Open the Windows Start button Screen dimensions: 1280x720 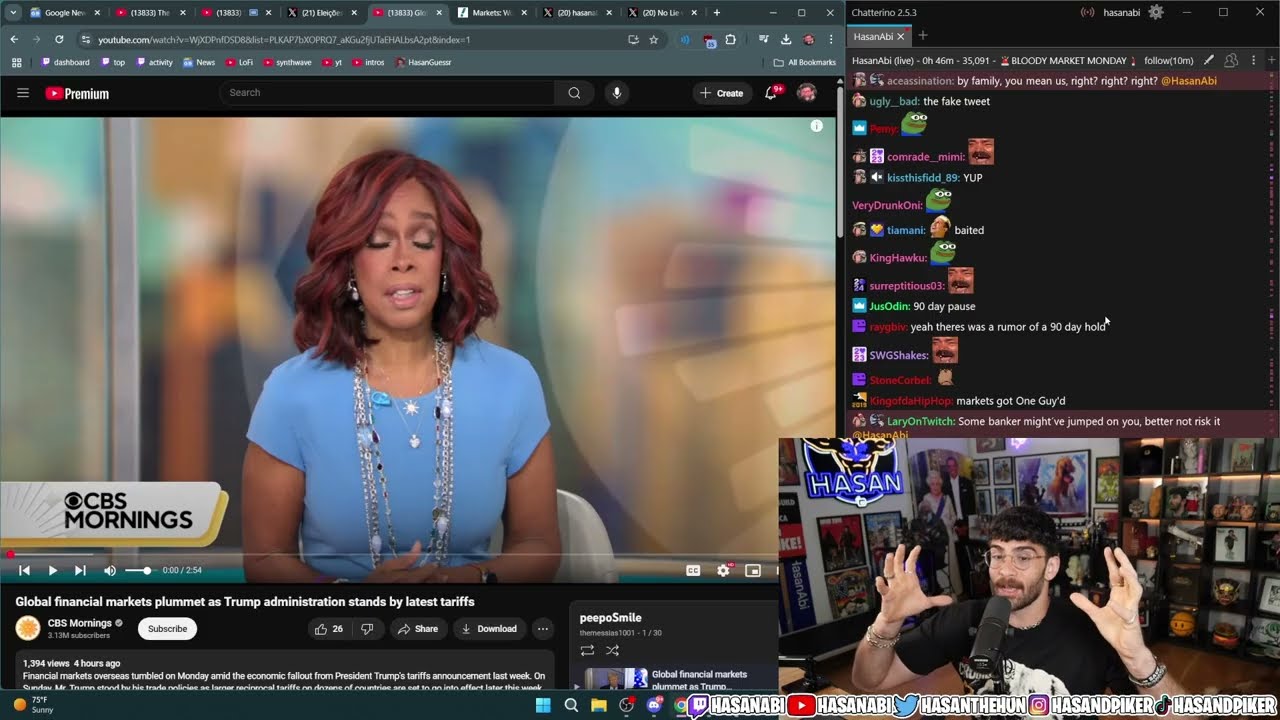[543, 705]
